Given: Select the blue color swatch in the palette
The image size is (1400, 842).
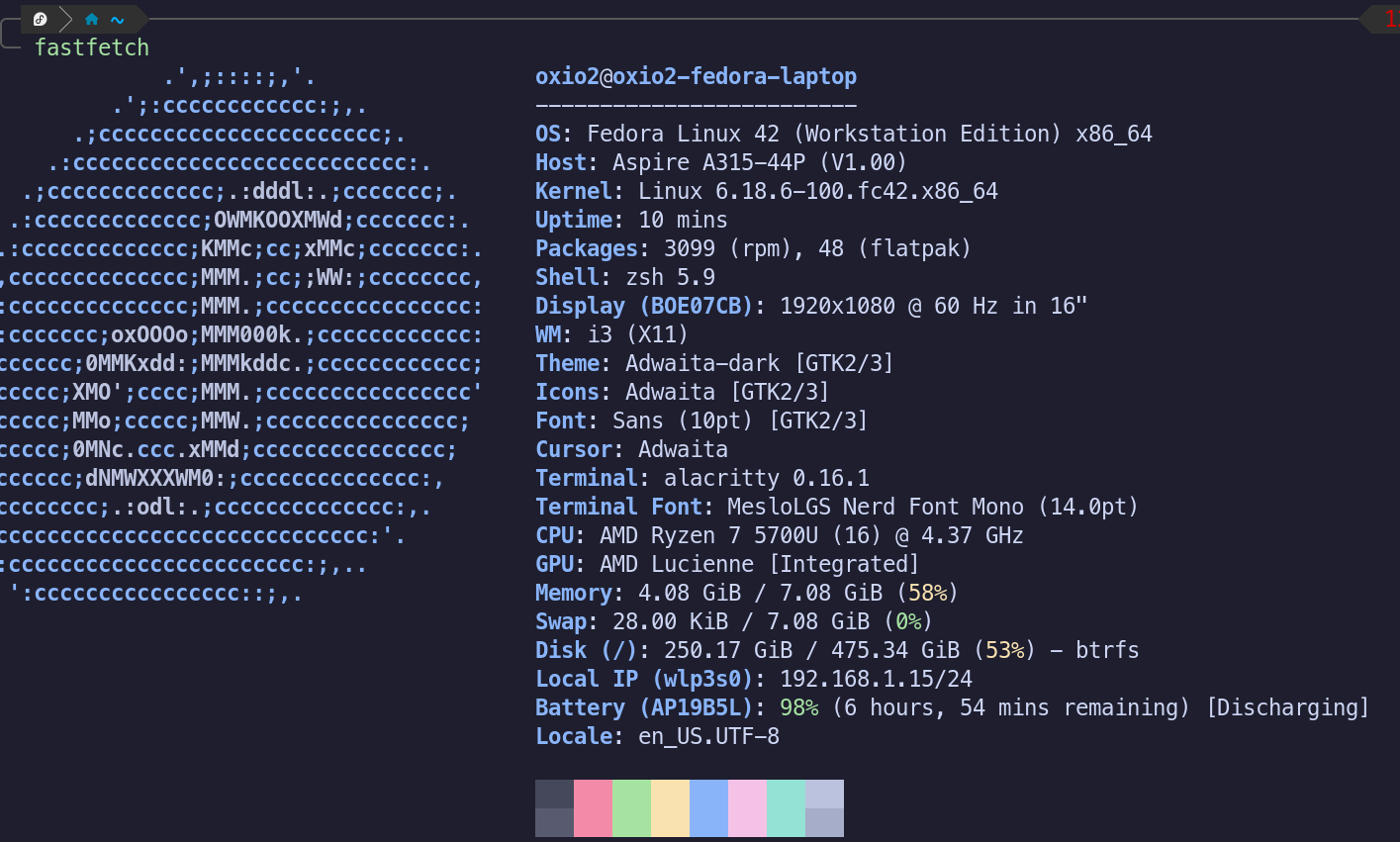Looking at the screenshot, I should 709,807.
